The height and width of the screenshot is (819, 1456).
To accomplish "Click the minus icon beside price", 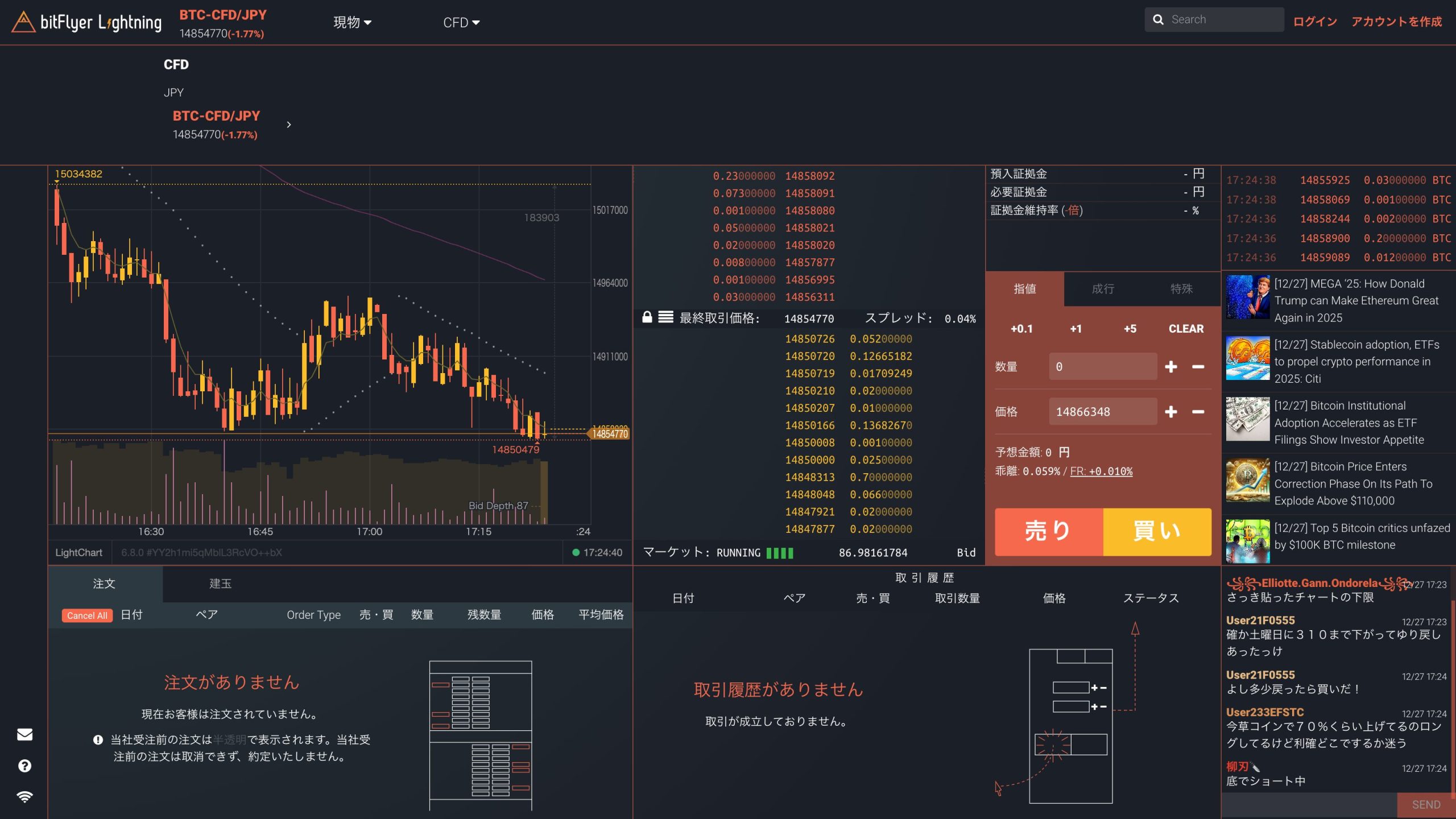I will (1198, 412).
